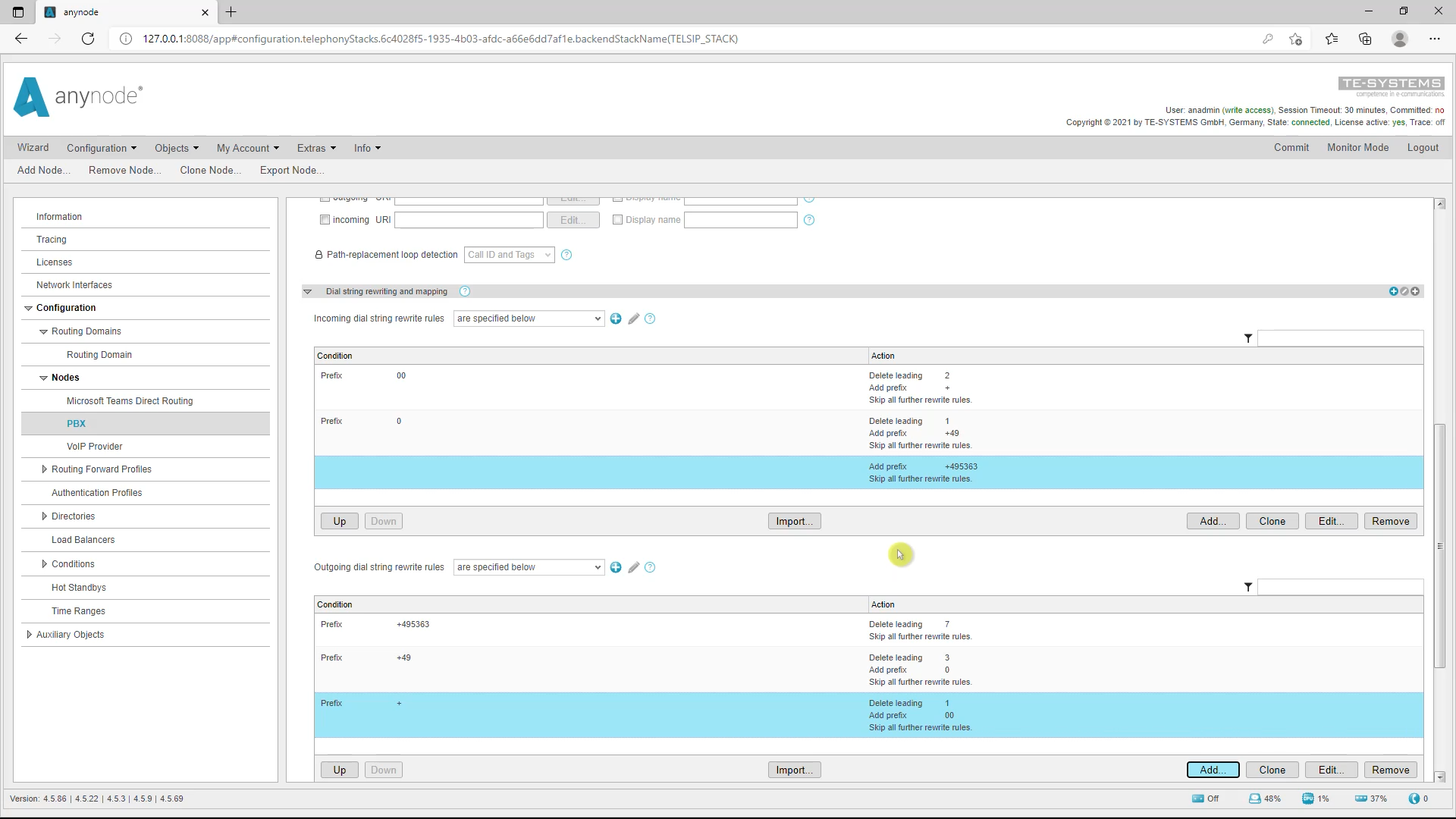Click CPU 1% status icon
Screen dimensions: 1456x819
tap(1308, 799)
